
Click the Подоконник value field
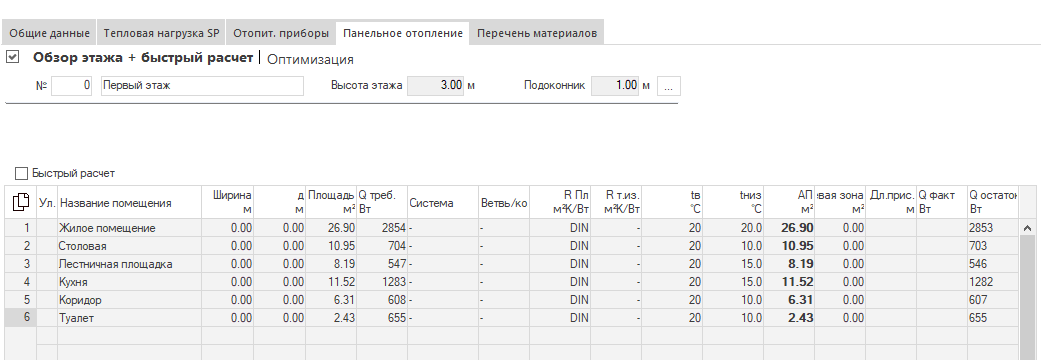pos(615,86)
